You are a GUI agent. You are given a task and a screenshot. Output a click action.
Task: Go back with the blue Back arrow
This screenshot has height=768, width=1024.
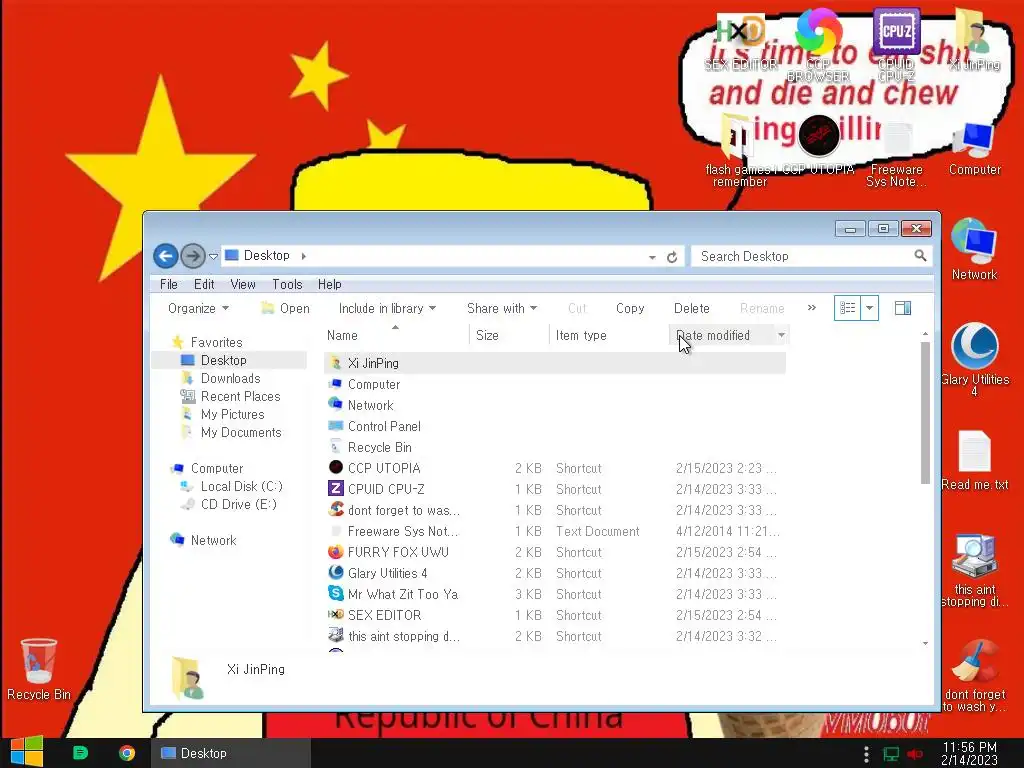pos(166,256)
